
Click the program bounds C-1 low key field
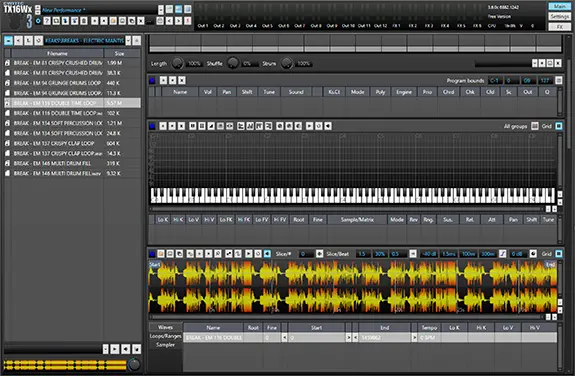coord(495,80)
